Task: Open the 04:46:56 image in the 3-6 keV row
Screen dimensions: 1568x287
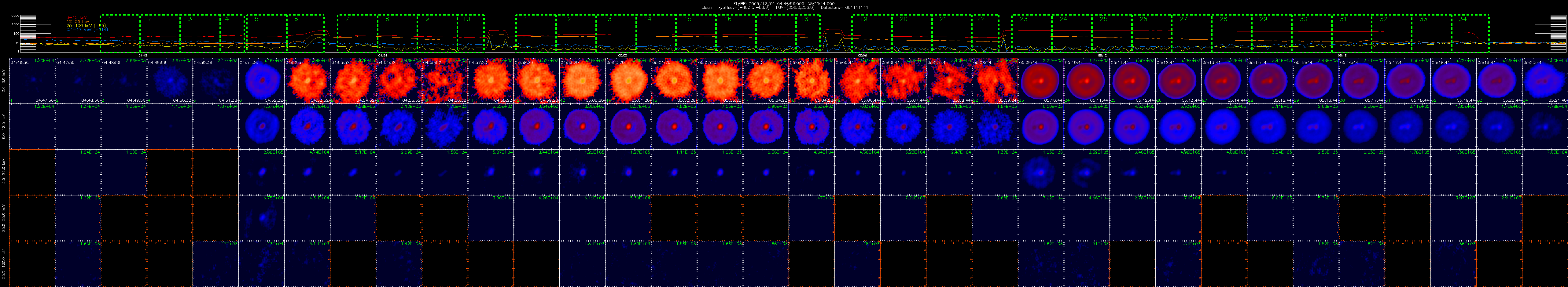Action: (32, 80)
